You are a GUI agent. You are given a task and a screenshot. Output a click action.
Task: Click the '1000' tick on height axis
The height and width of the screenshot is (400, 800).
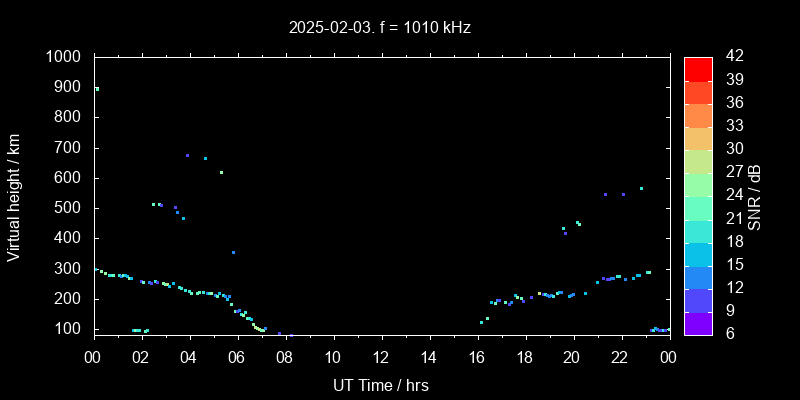pyautogui.click(x=66, y=57)
